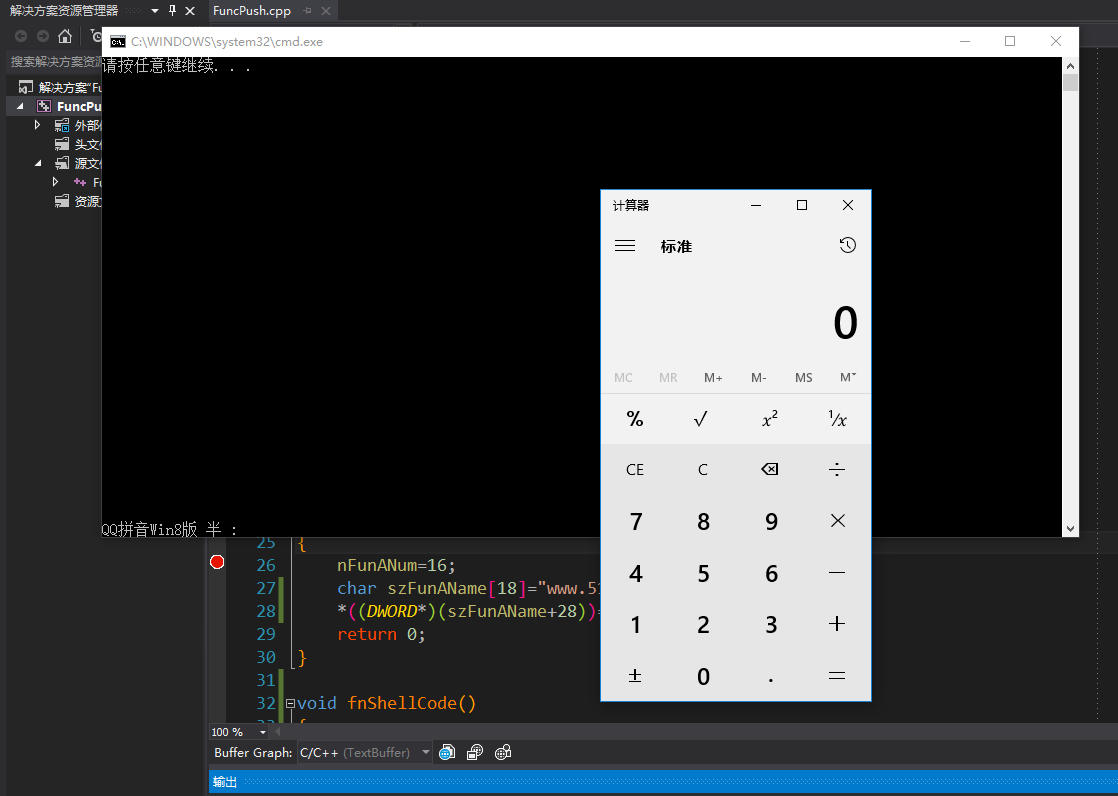Expand the 外部 dependencies tree node
Screen dimensions: 1118x796
click(38, 125)
